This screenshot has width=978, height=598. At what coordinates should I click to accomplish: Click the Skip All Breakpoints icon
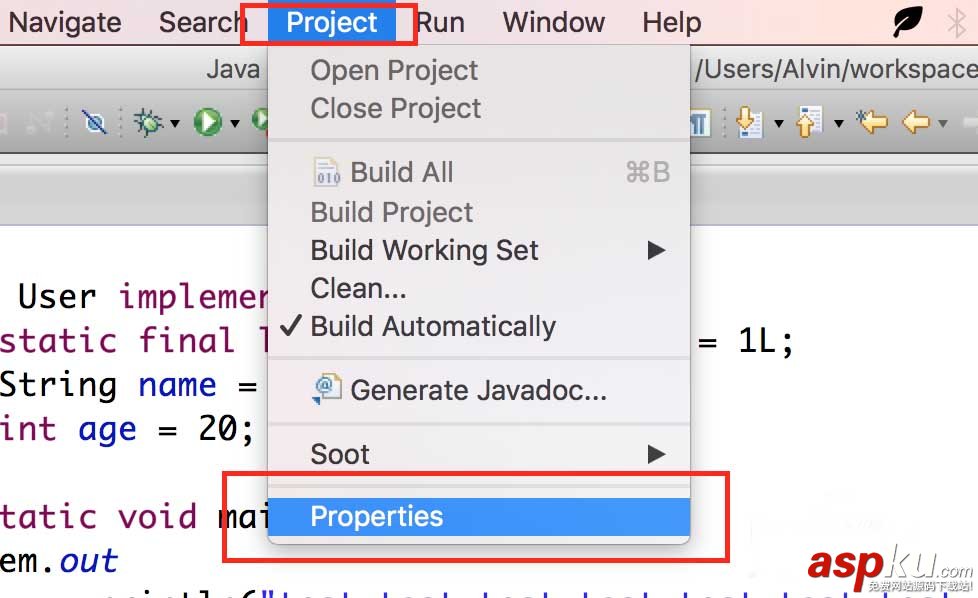pyautogui.click(x=95, y=123)
